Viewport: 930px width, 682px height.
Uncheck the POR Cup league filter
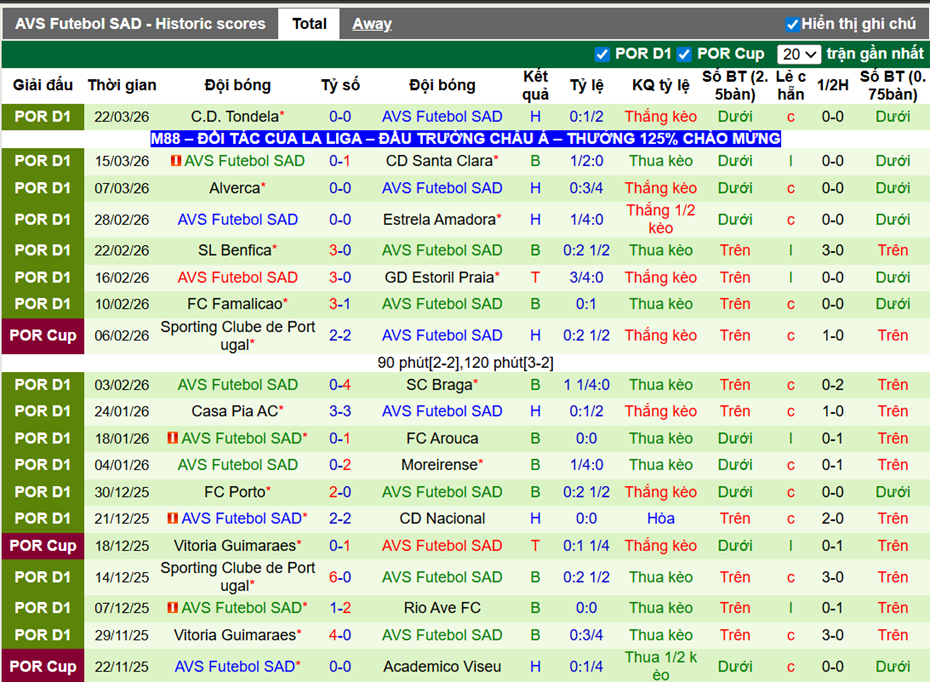pos(684,54)
